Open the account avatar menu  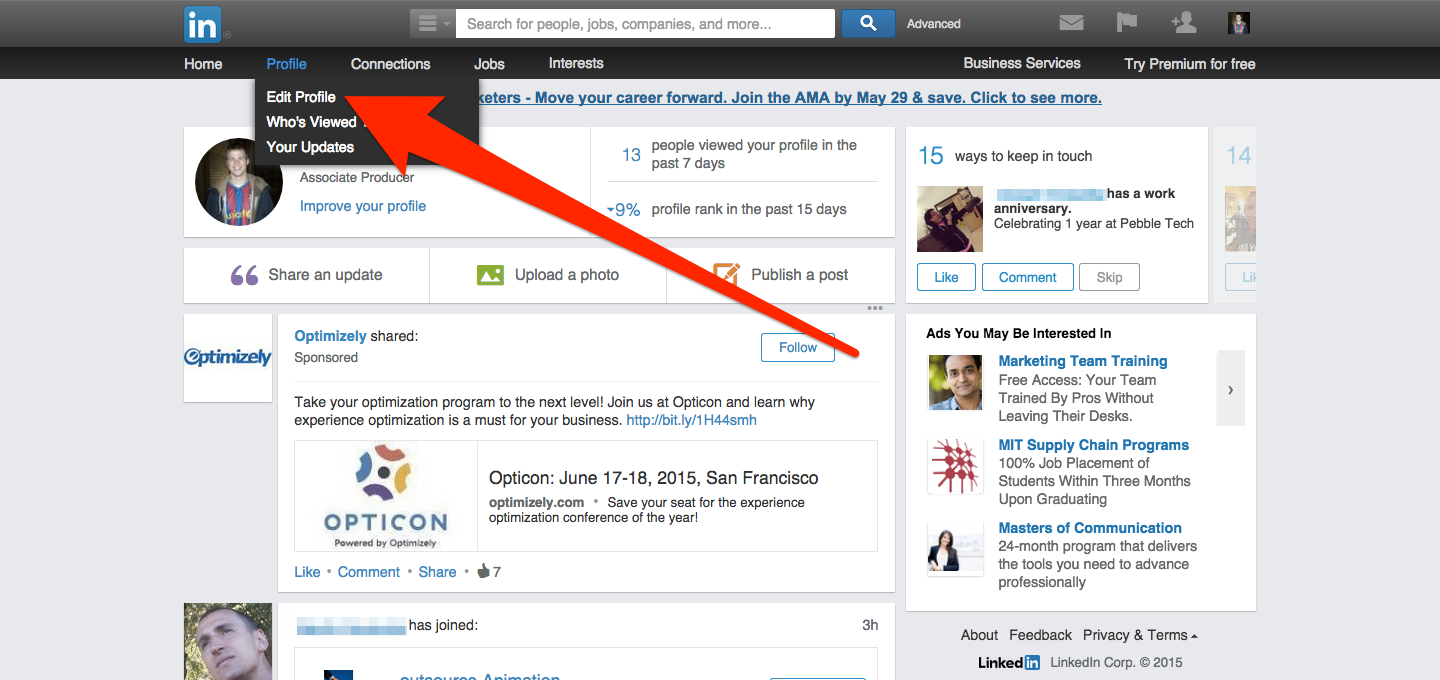[x=1239, y=23]
